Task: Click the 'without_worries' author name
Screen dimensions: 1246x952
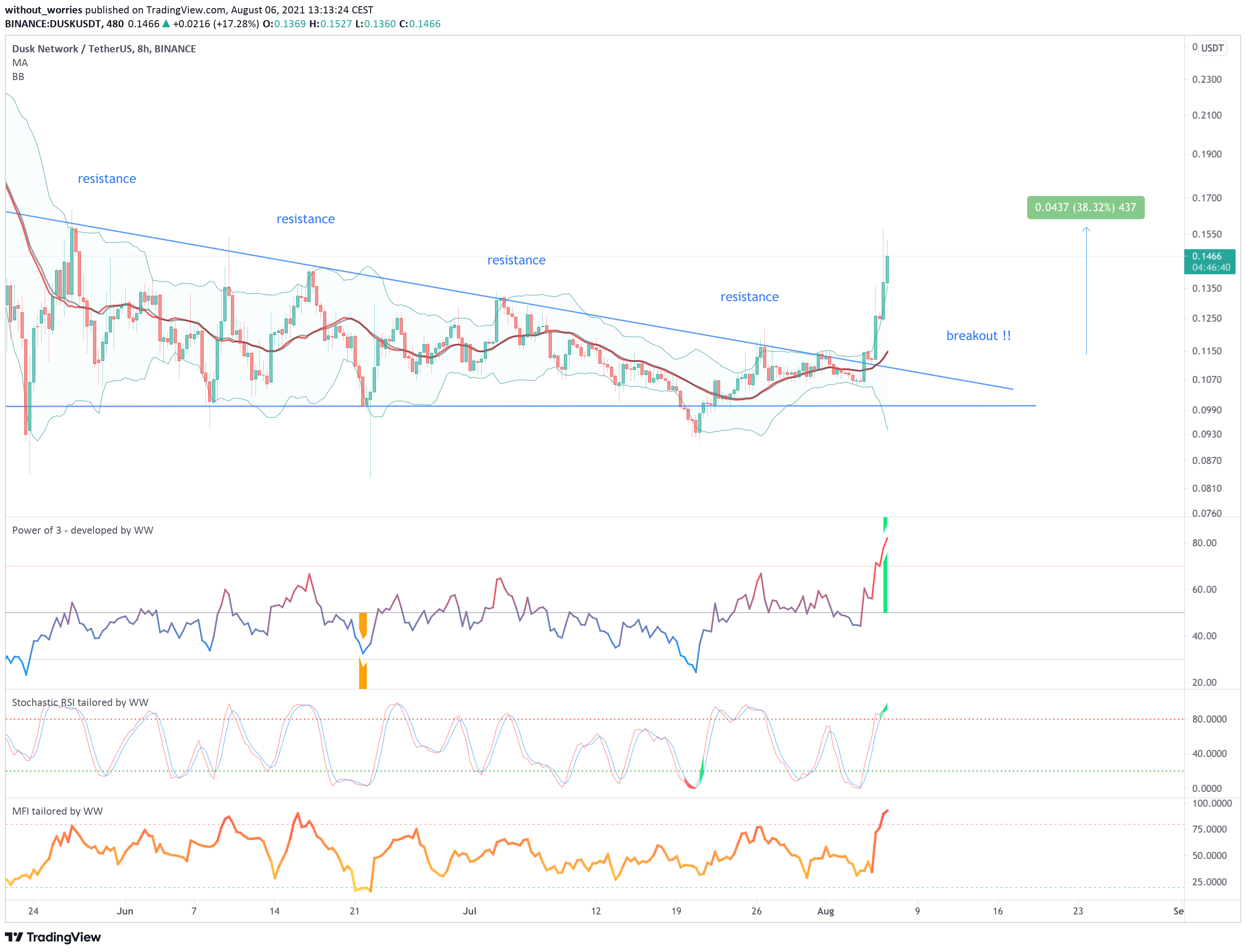Action: (x=44, y=10)
